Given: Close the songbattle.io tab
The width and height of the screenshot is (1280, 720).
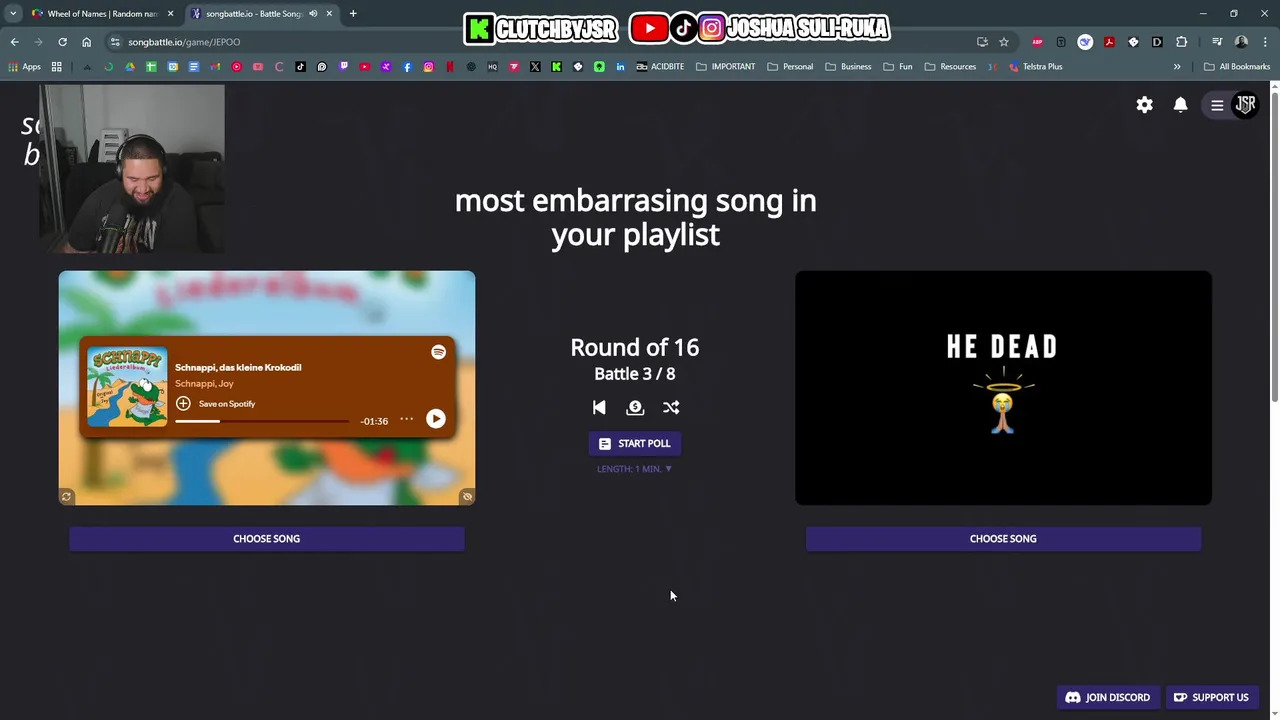Looking at the screenshot, I should point(329,14).
